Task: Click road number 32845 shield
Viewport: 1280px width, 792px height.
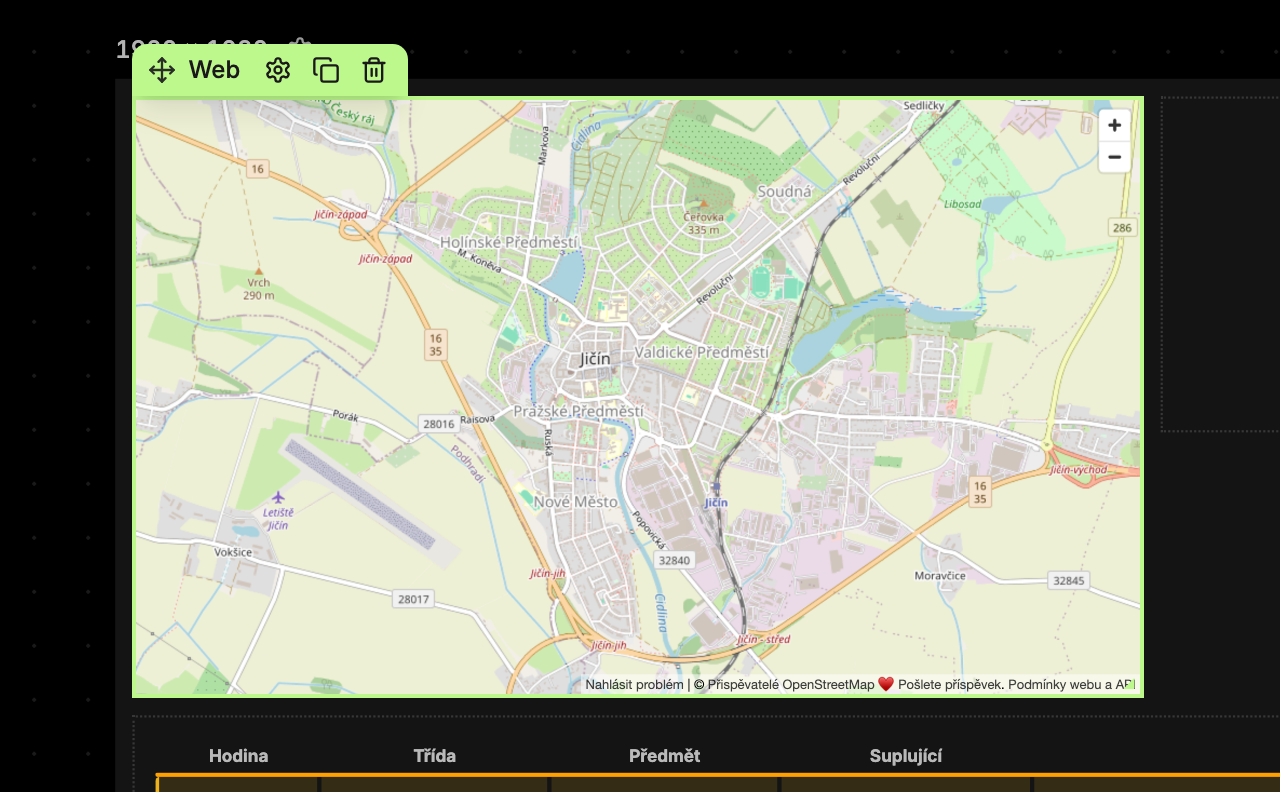Action: tap(1069, 580)
